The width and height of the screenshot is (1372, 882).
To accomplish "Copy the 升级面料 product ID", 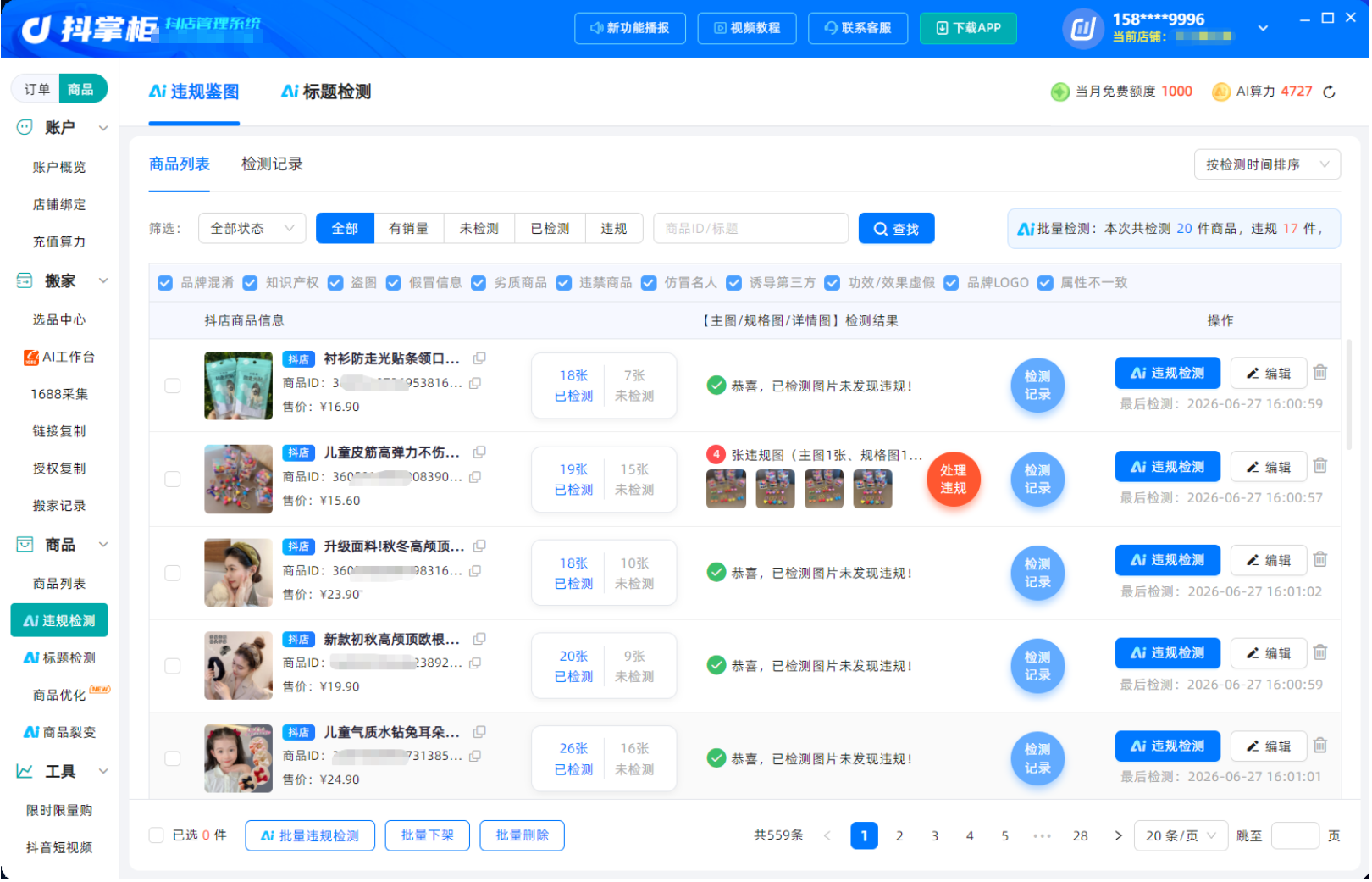I will coord(476,571).
